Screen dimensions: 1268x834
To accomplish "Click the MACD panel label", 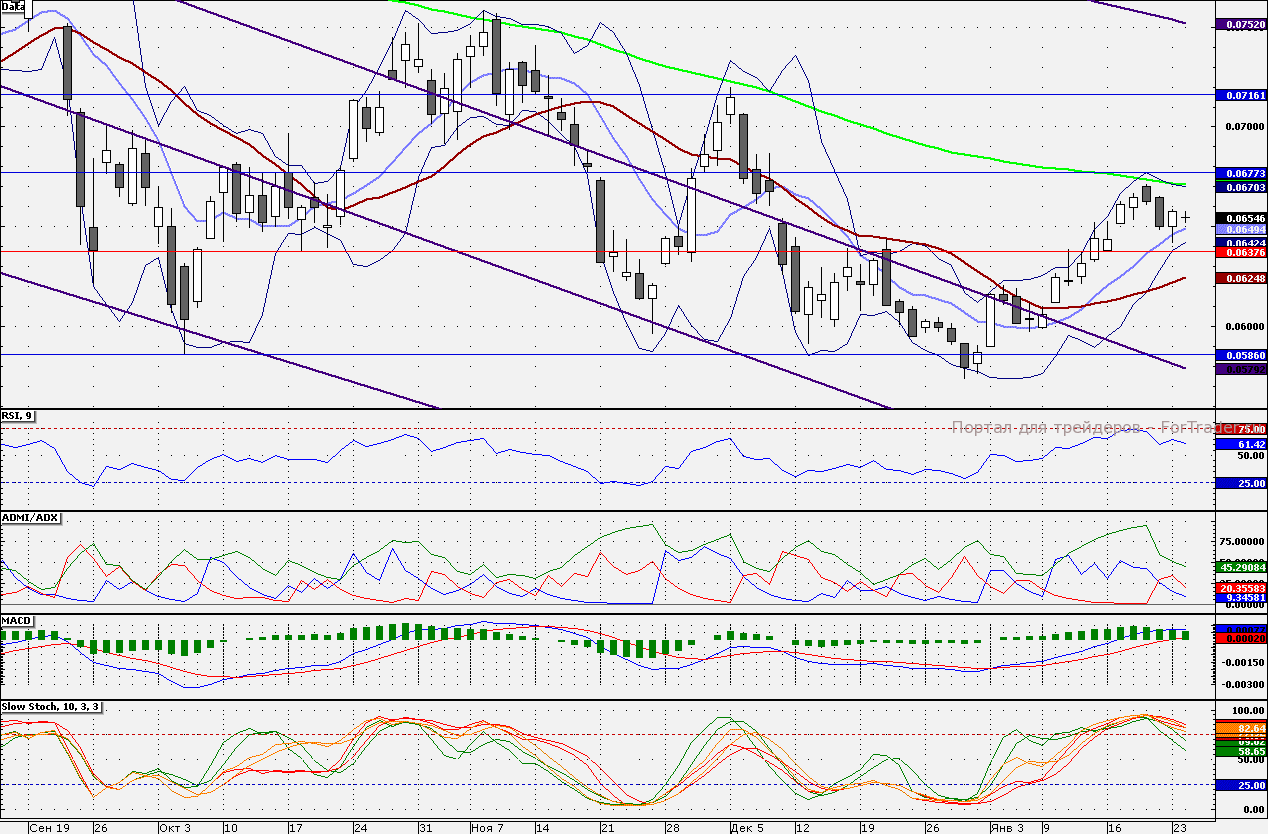I will tap(17, 621).
